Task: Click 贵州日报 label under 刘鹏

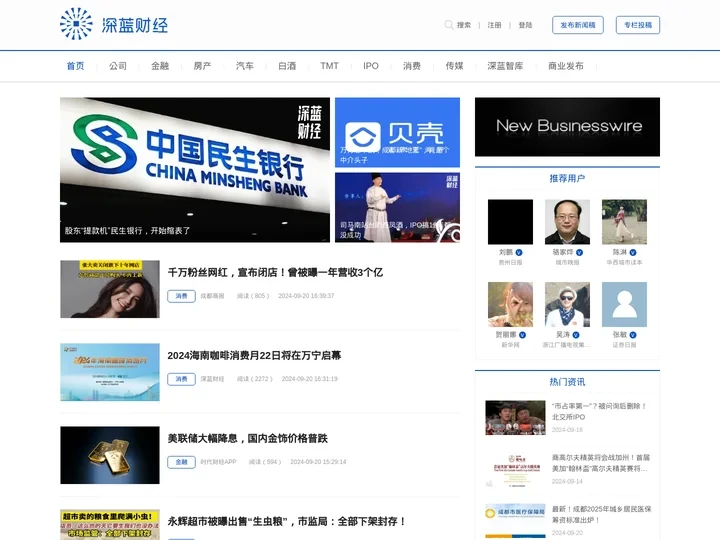Action: click(x=510, y=263)
